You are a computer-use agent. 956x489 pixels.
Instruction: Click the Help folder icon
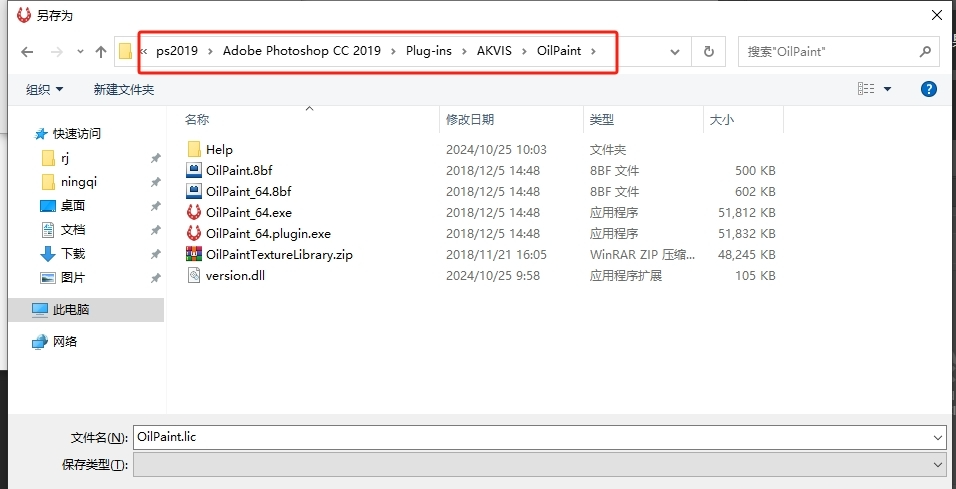pyautogui.click(x=194, y=149)
